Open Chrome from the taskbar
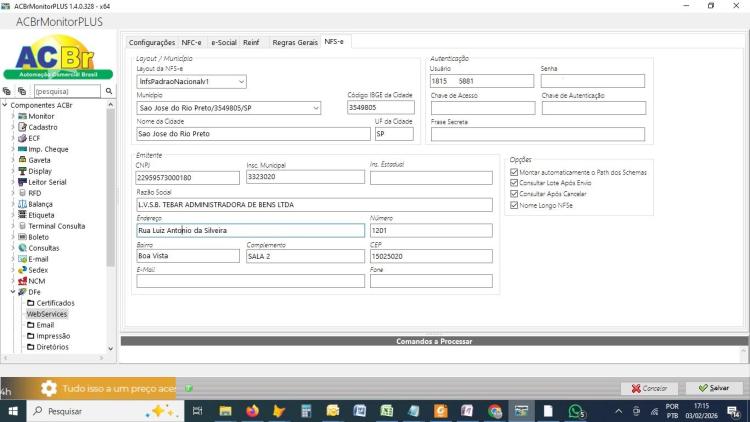This screenshot has width=750, height=422. [495, 411]
